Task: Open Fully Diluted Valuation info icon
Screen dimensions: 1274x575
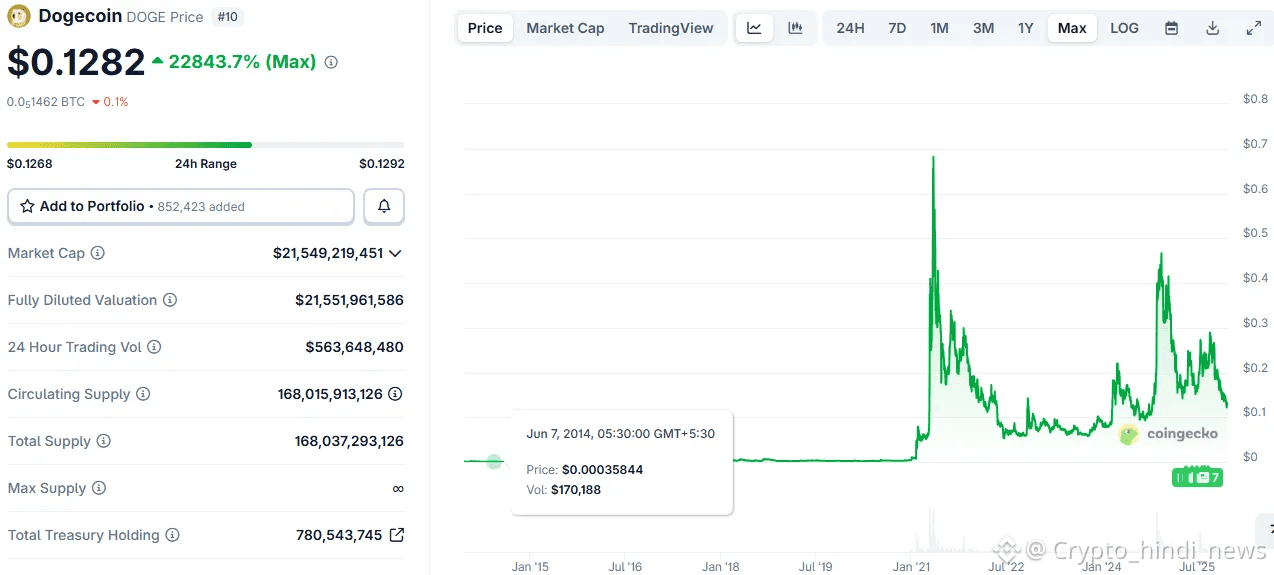Action: (170, 300)
